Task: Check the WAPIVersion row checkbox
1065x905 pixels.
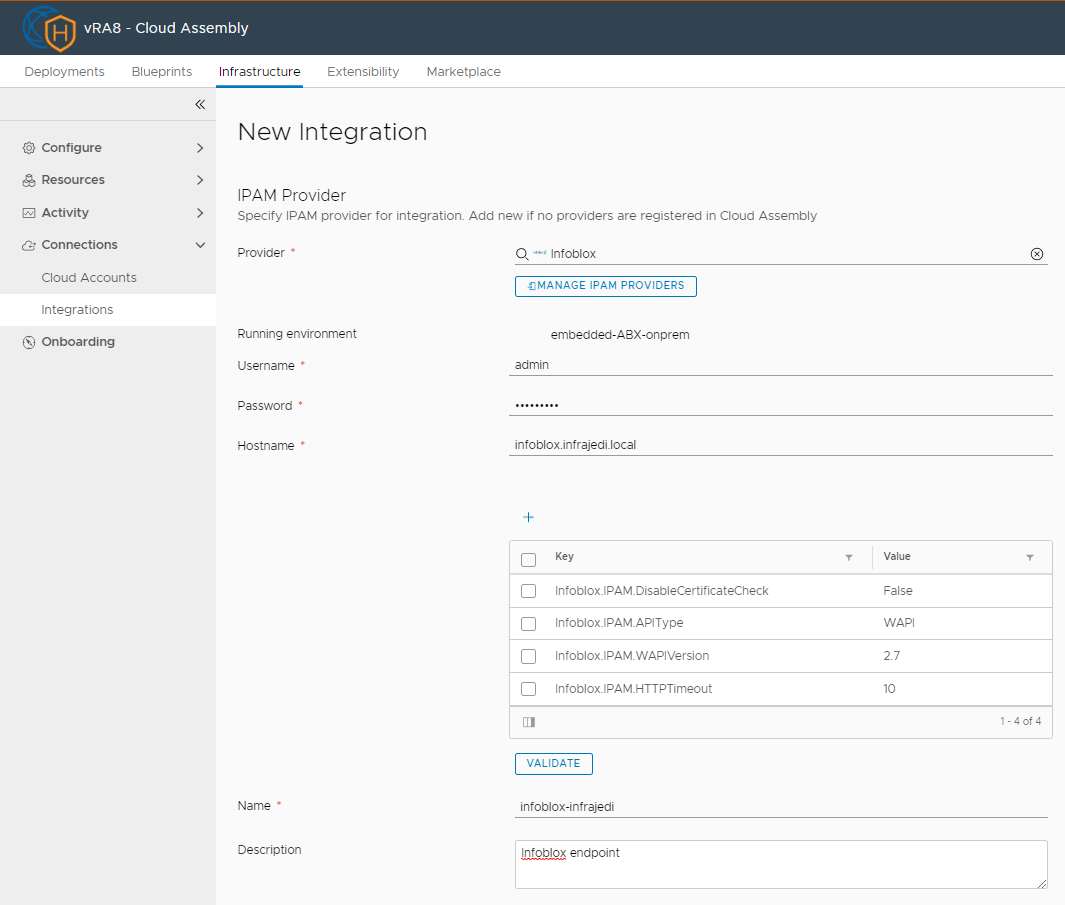Action: 528,656
